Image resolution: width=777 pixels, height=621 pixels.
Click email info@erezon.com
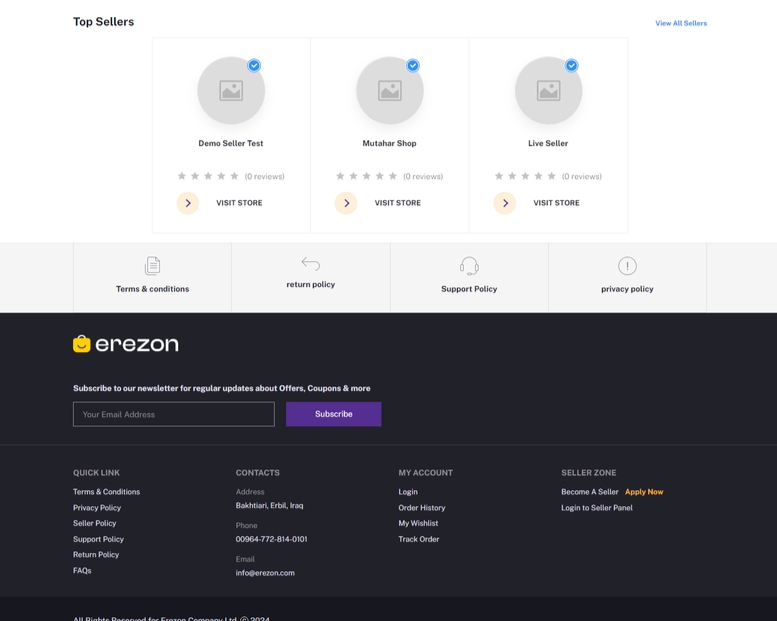click(265, 573)
